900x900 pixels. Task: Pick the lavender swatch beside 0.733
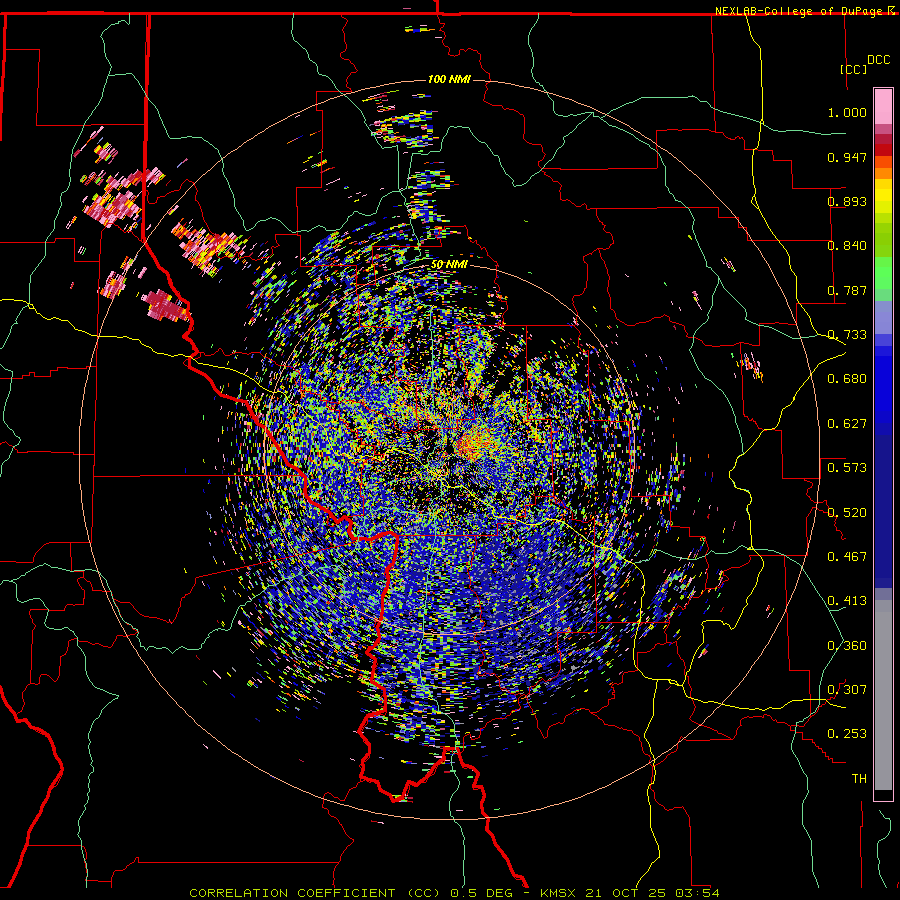tap(883, 317)
